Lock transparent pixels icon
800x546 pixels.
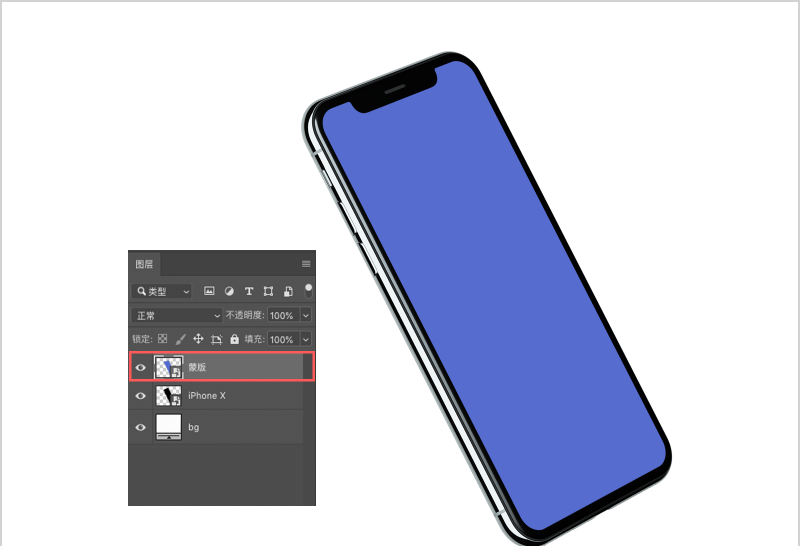click(x=162, y=339)
